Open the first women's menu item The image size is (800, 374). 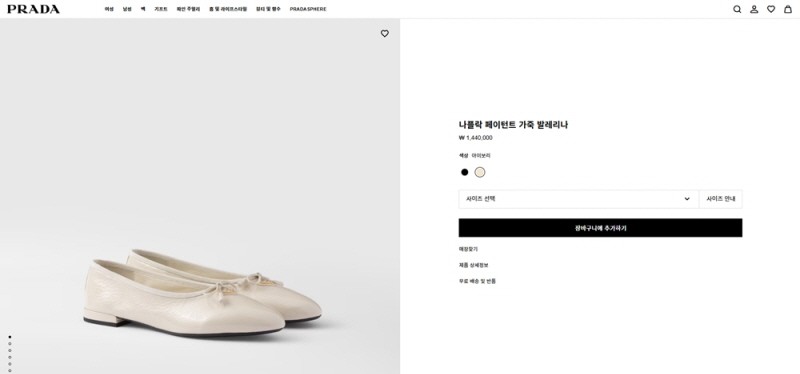click(109, 9)
